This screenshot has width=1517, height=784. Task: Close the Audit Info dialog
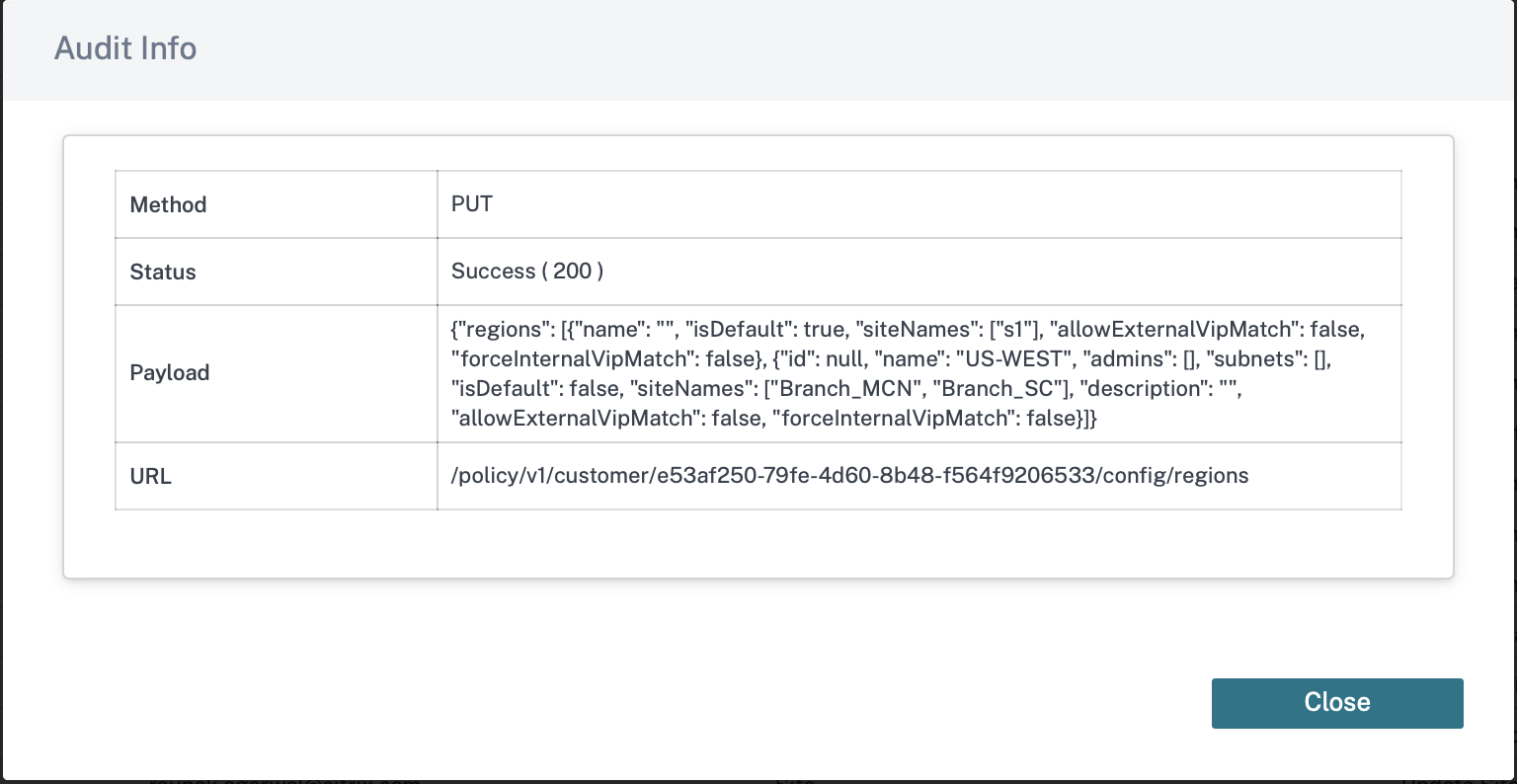1337,703
